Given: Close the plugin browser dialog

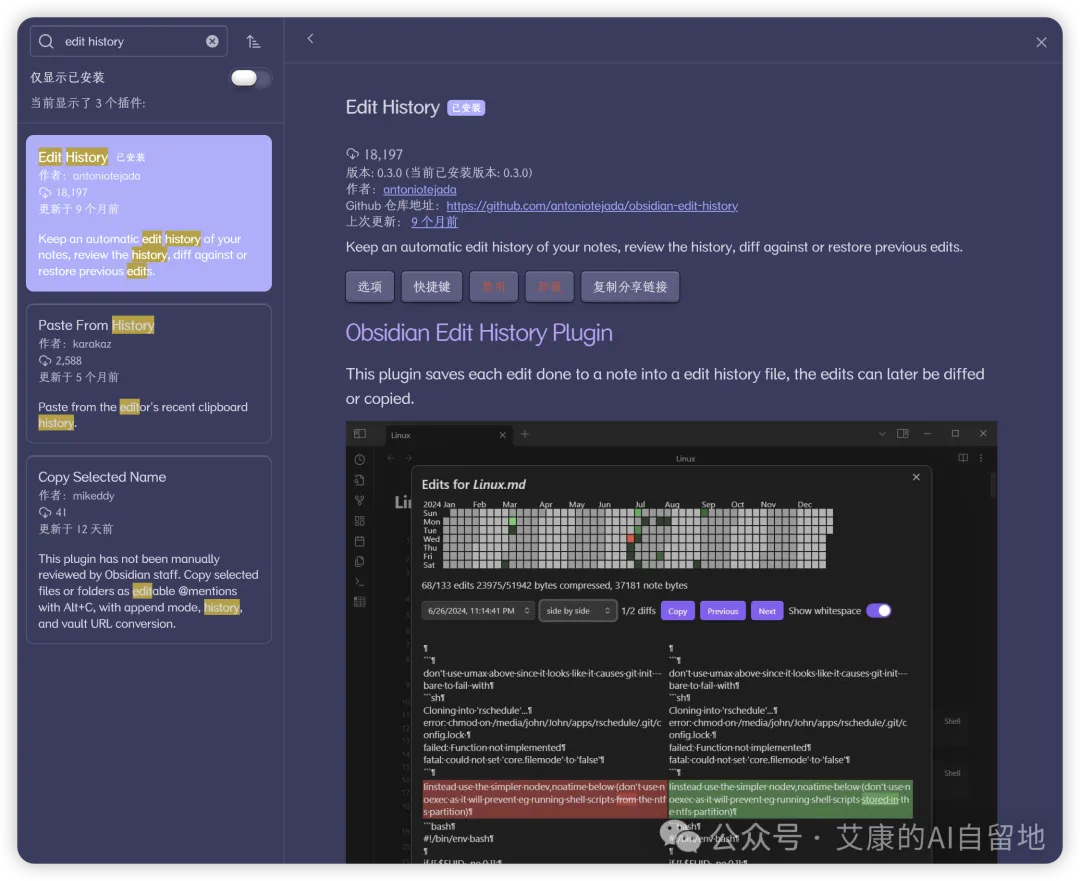Looking at the screenshot, I should click(1041, 43).
